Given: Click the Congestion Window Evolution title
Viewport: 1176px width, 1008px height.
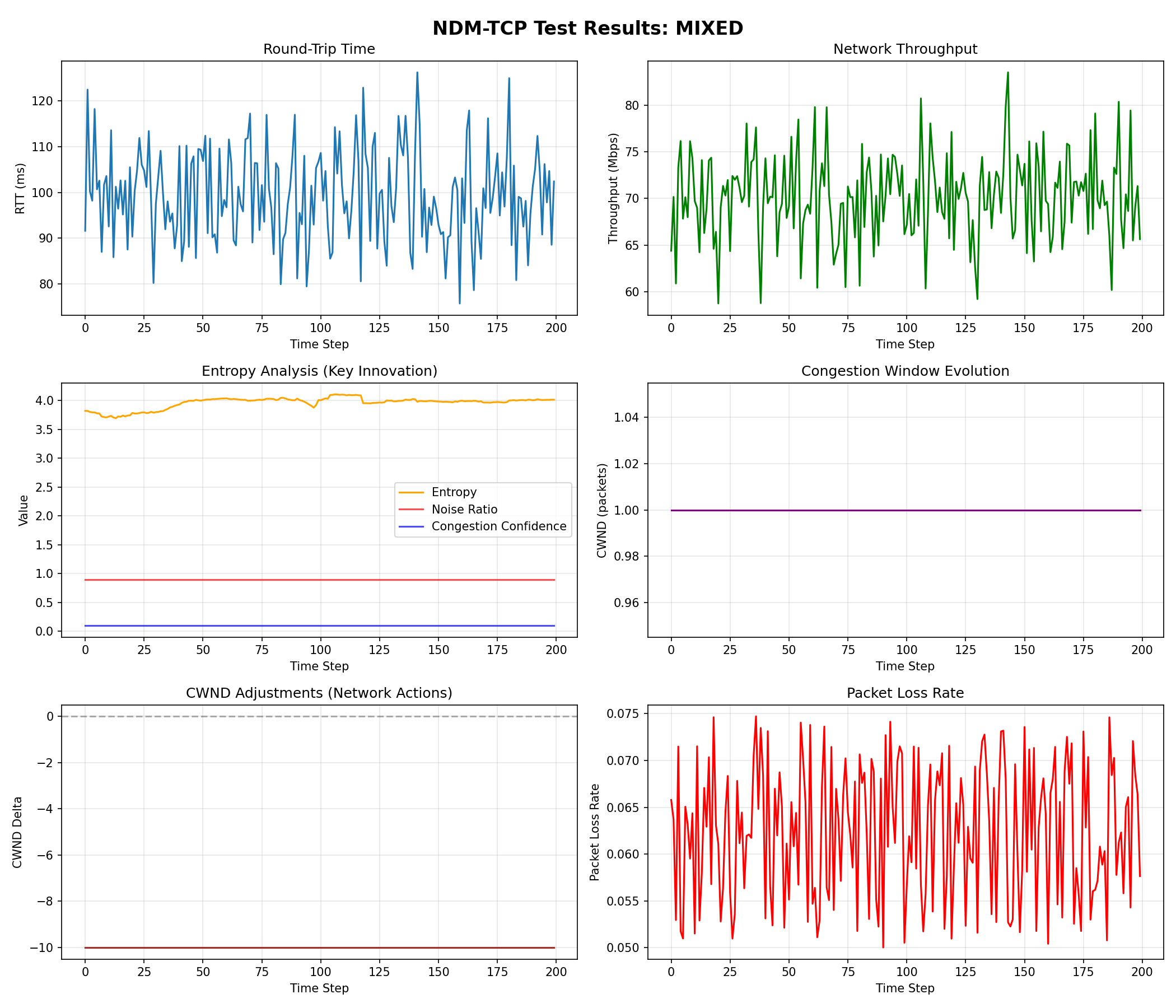Looking at the screenshot, I should 905,371.
